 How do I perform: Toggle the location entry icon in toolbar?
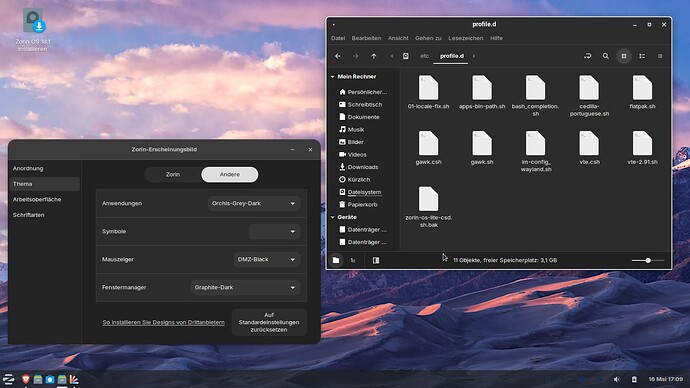[x=587, y=56]
